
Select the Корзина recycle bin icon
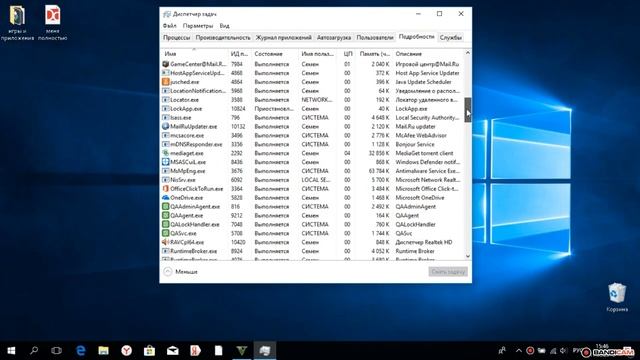pyautogui.click(x=617, y=297)
